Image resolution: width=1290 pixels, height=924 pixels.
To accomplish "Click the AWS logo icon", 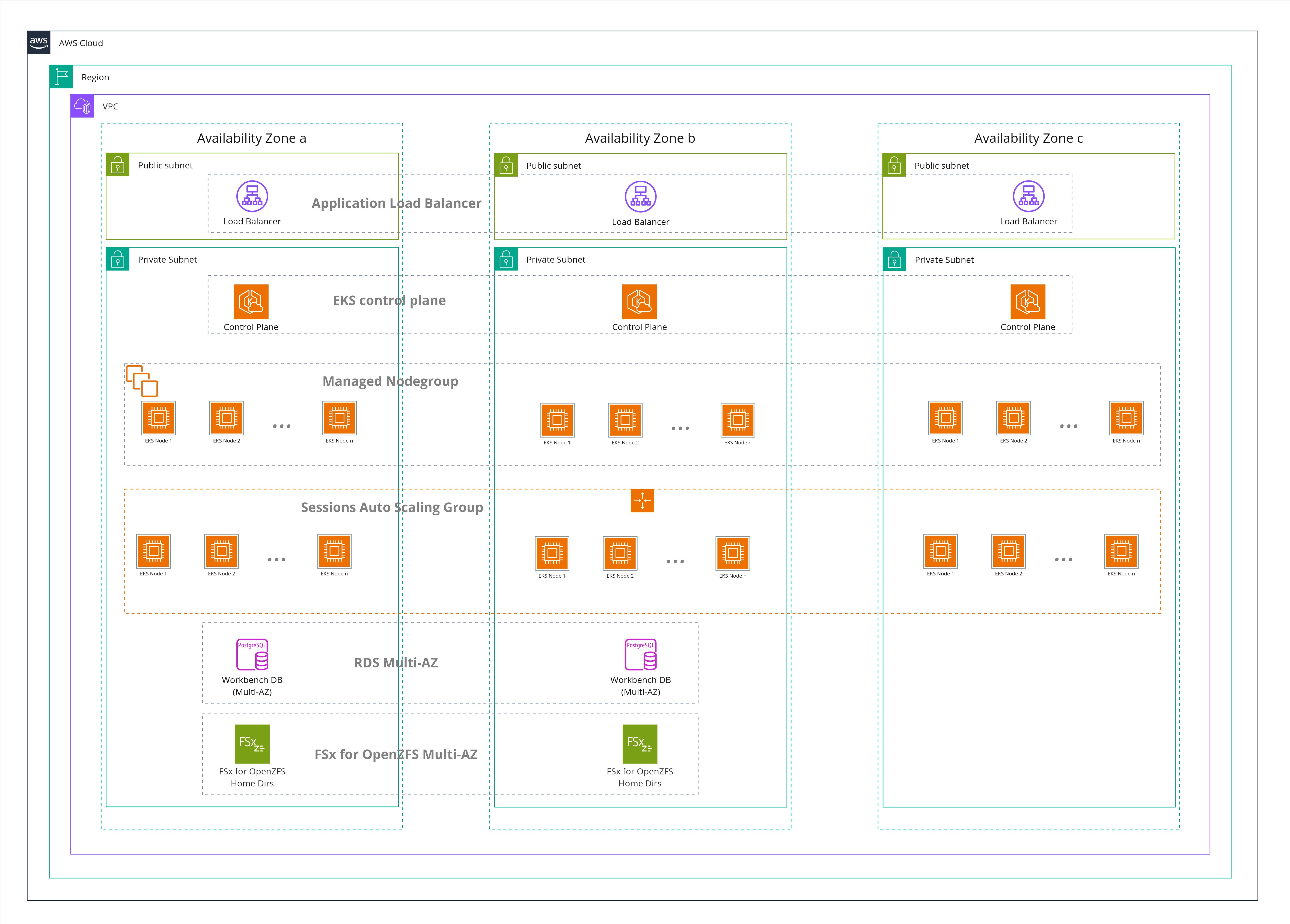I will click(x=39, y=43).
